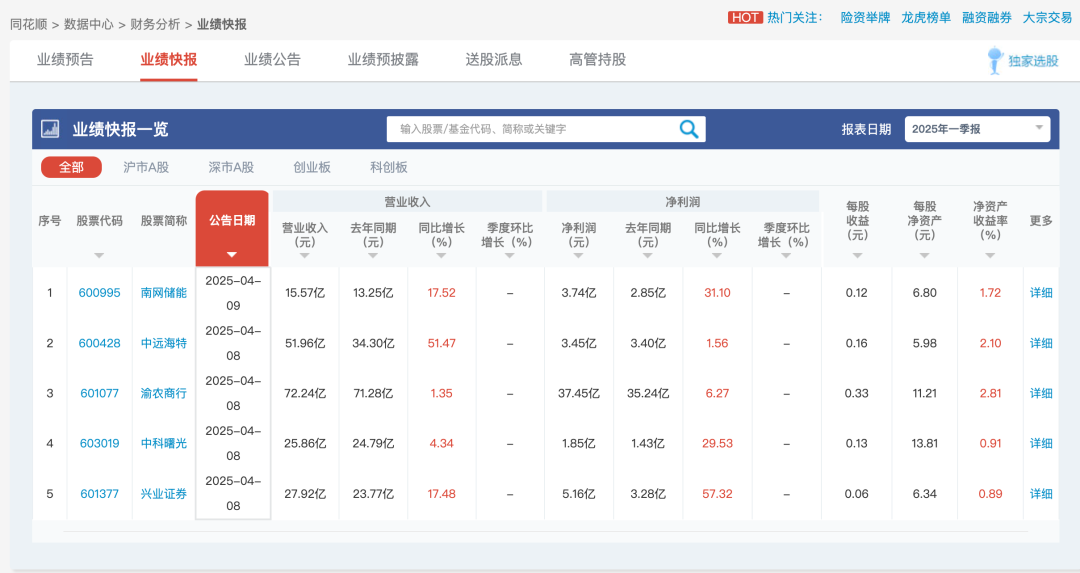Open stock code 601077
Screen dimensions: 1080x573
(99, 393)
